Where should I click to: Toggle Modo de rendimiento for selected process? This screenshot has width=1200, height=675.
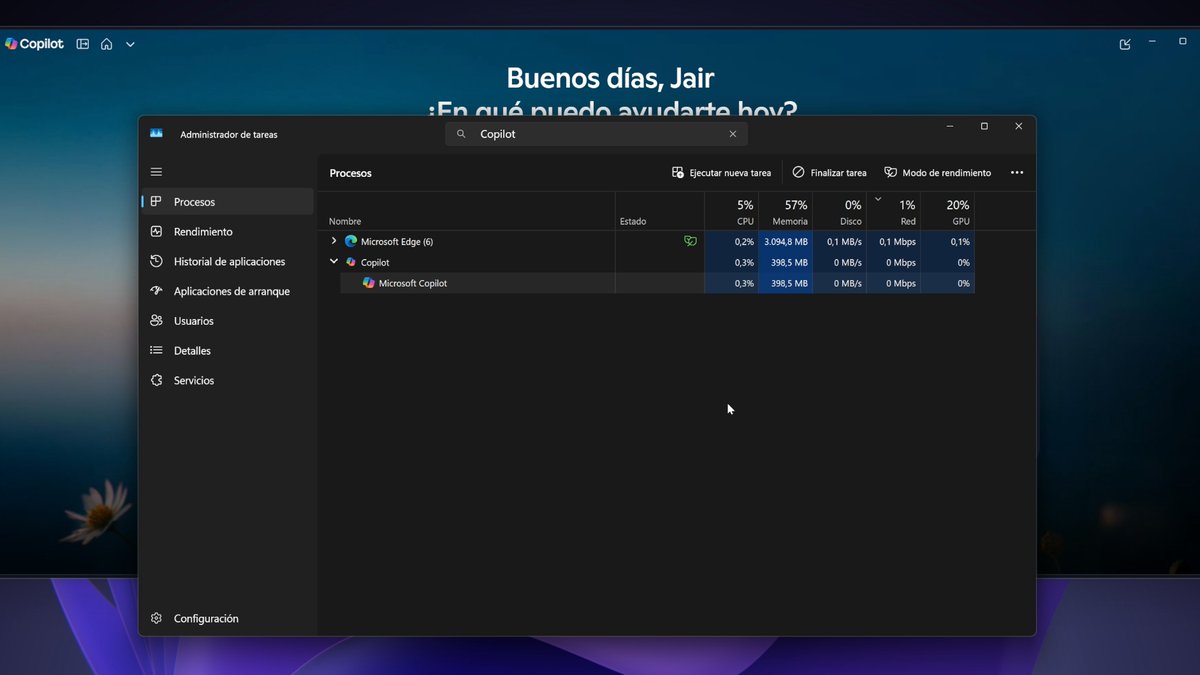(x=936, y=172)
